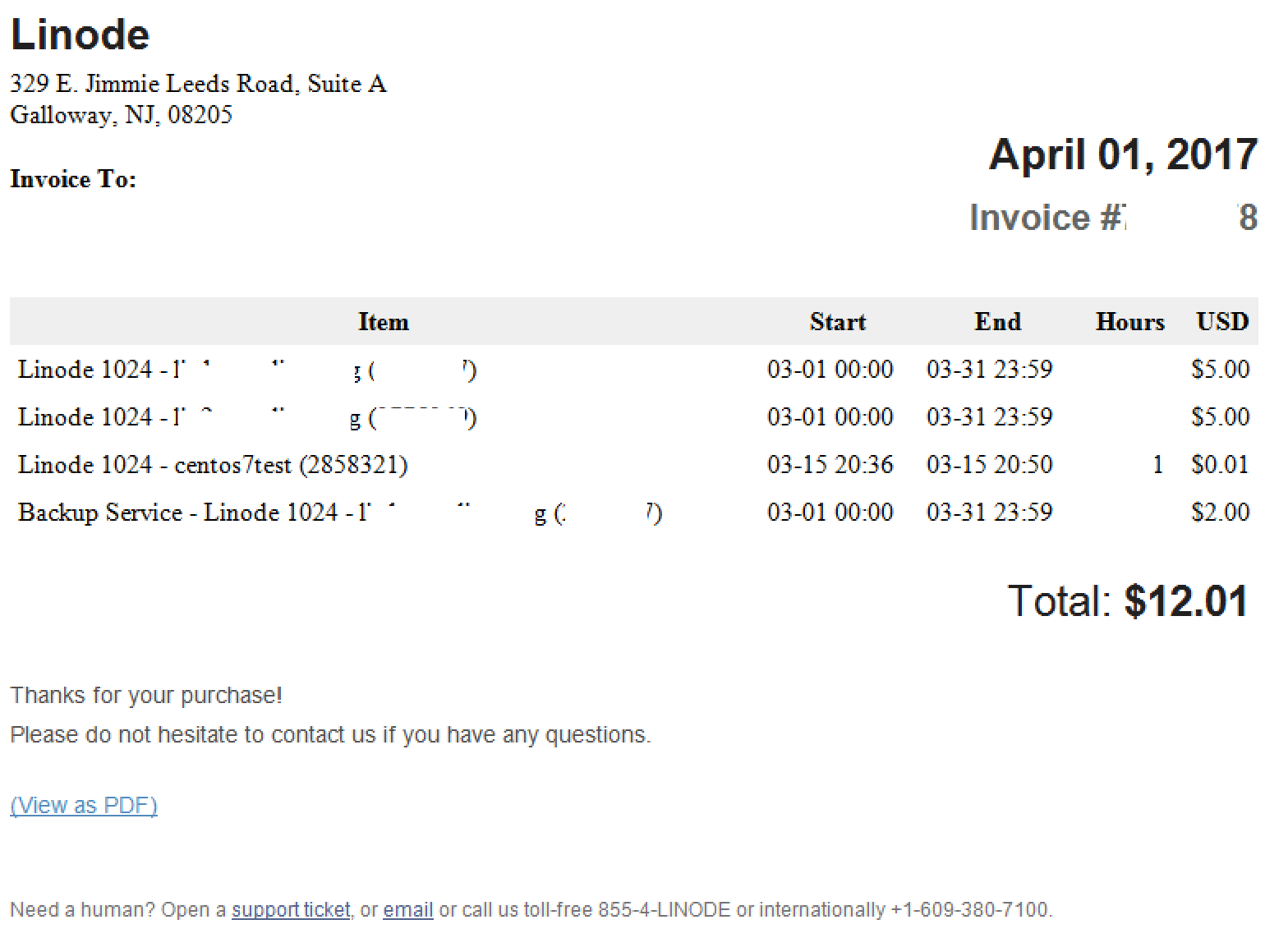Image resolution: width=1288 pixels, height=938 pixels.
Task: Select the Start column header
Action: [x=838, y=322]
